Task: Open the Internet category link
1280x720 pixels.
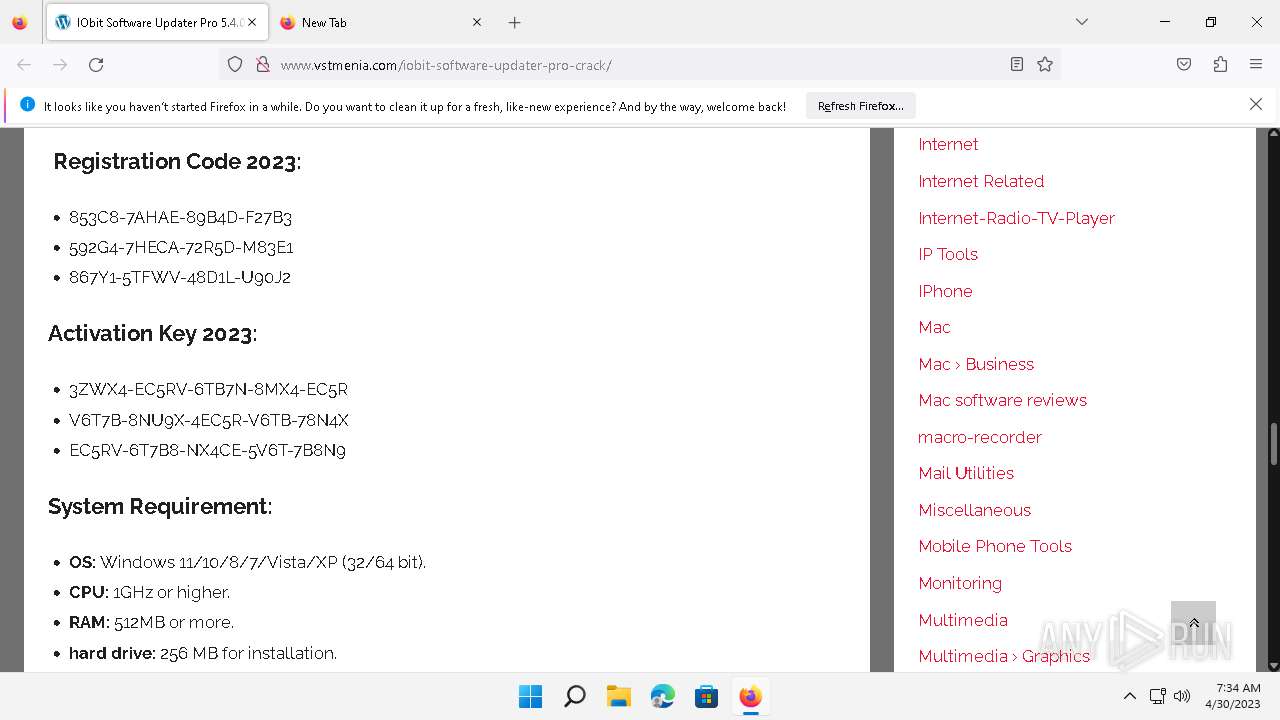Action: pyautogui.click(x=948, y=144)
